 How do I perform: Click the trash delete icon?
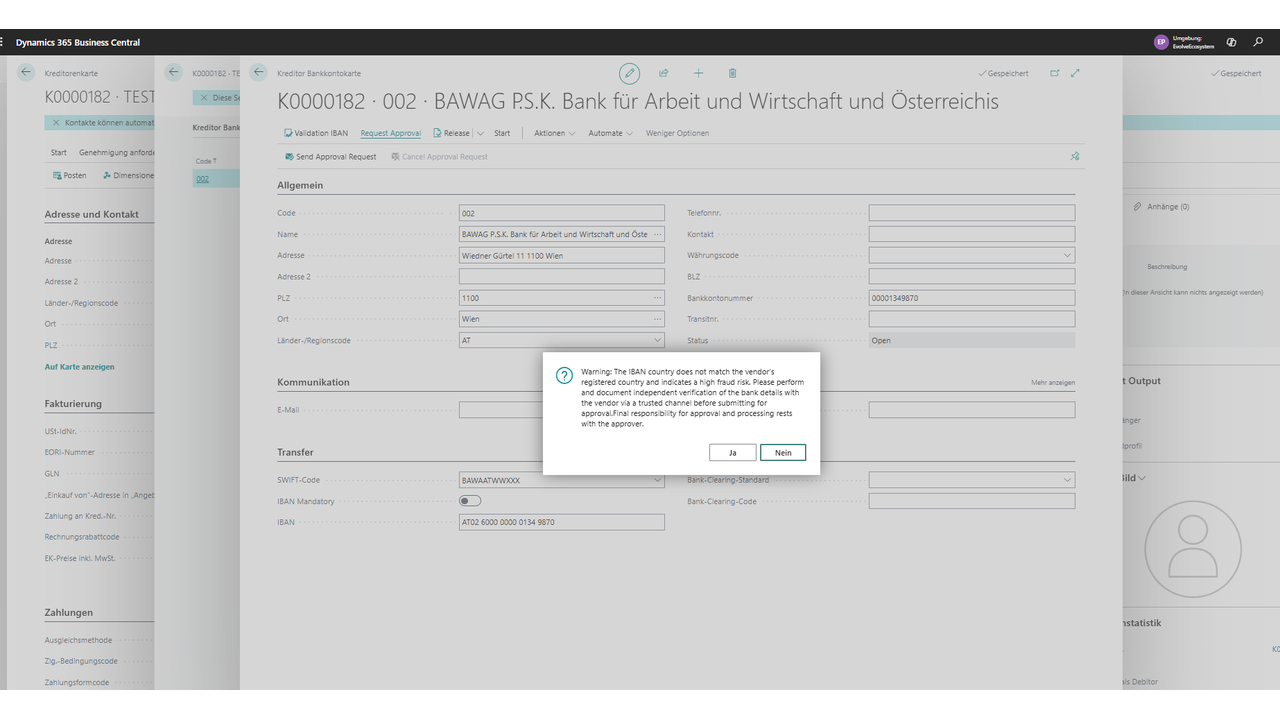(x=732, y=73)
